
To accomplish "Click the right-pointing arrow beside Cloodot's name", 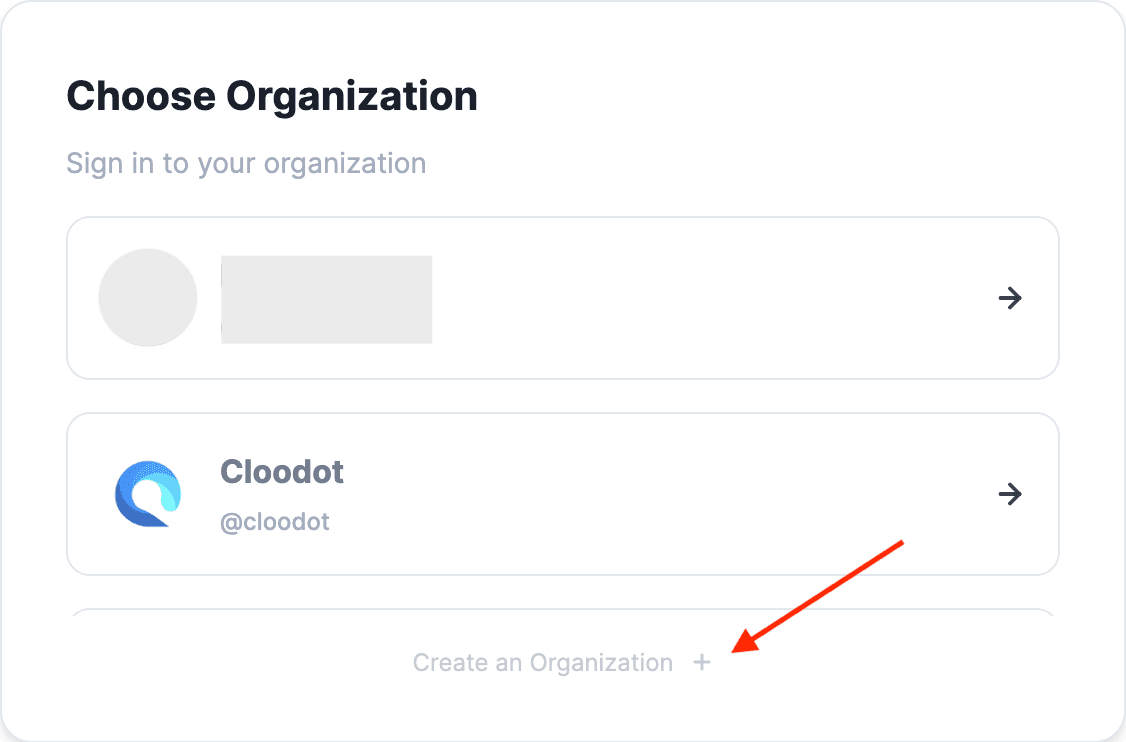I will coord(1010,494).
